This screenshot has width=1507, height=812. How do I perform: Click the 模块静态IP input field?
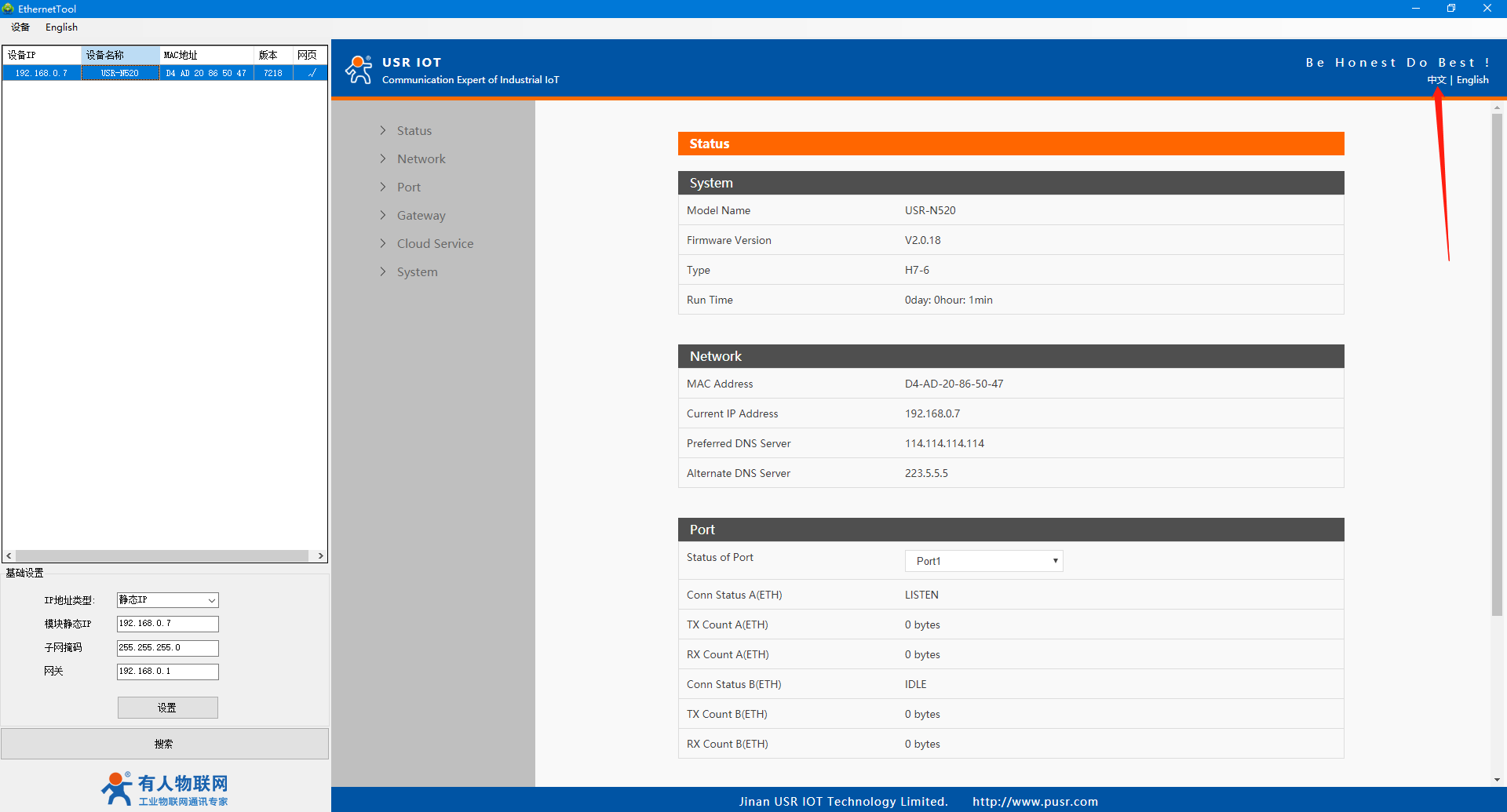[x=167, y=624]
